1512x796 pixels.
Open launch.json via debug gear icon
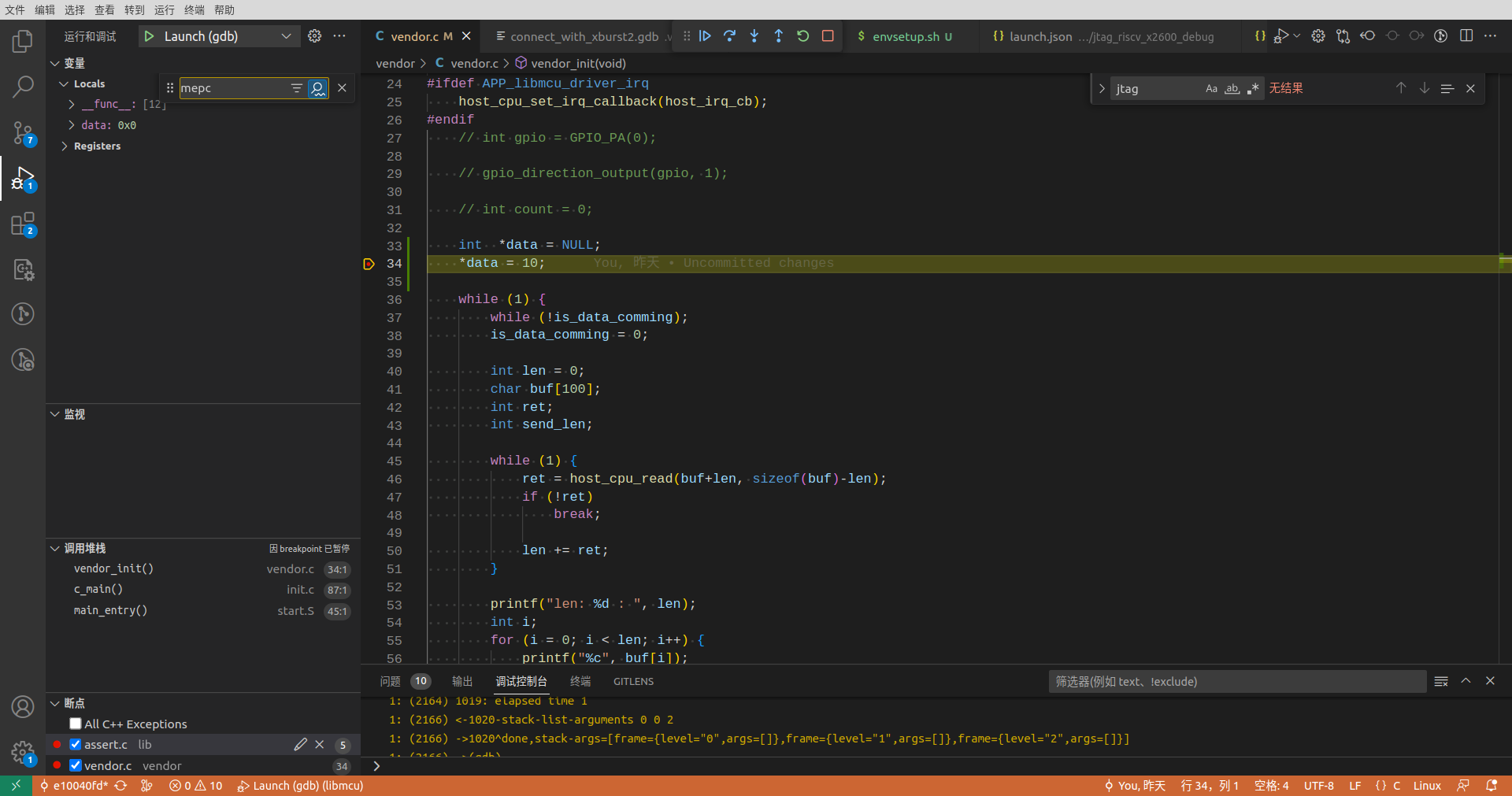coord(314,36)
